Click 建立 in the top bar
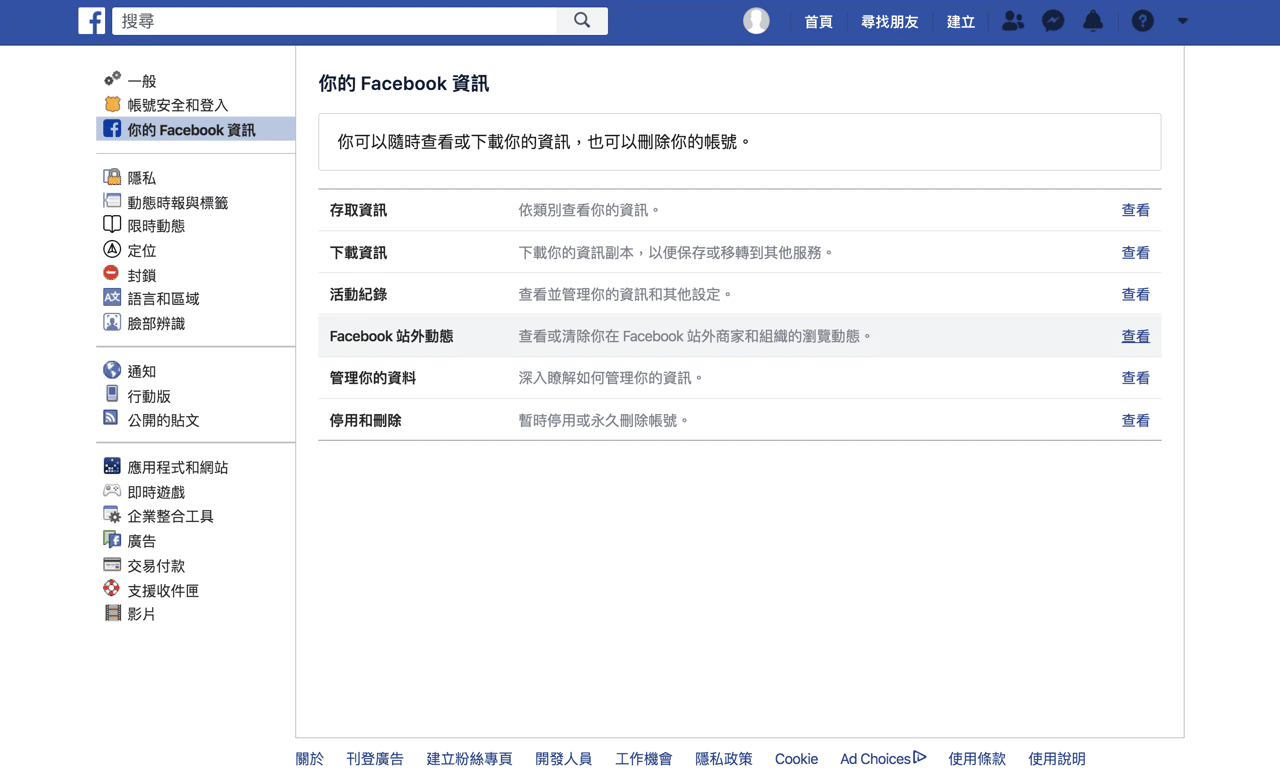 [x=961, y=21]
